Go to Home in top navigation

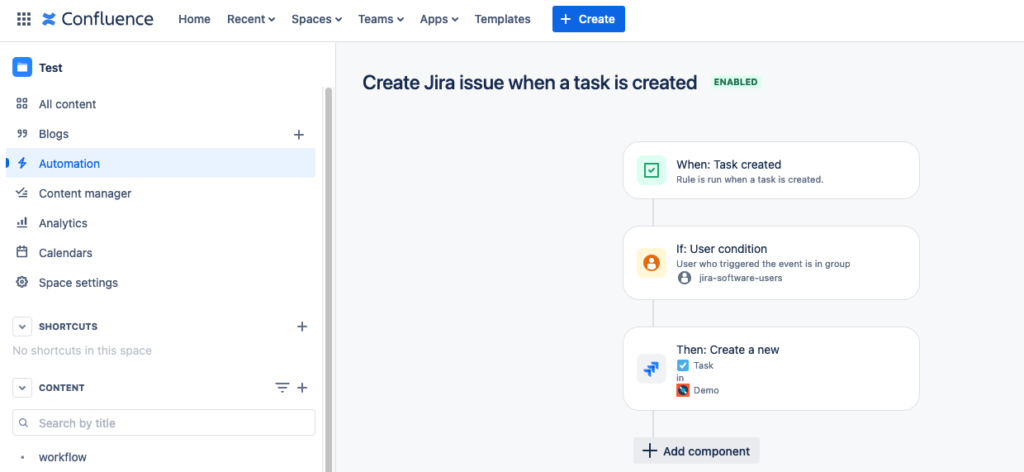pos(195,19)
